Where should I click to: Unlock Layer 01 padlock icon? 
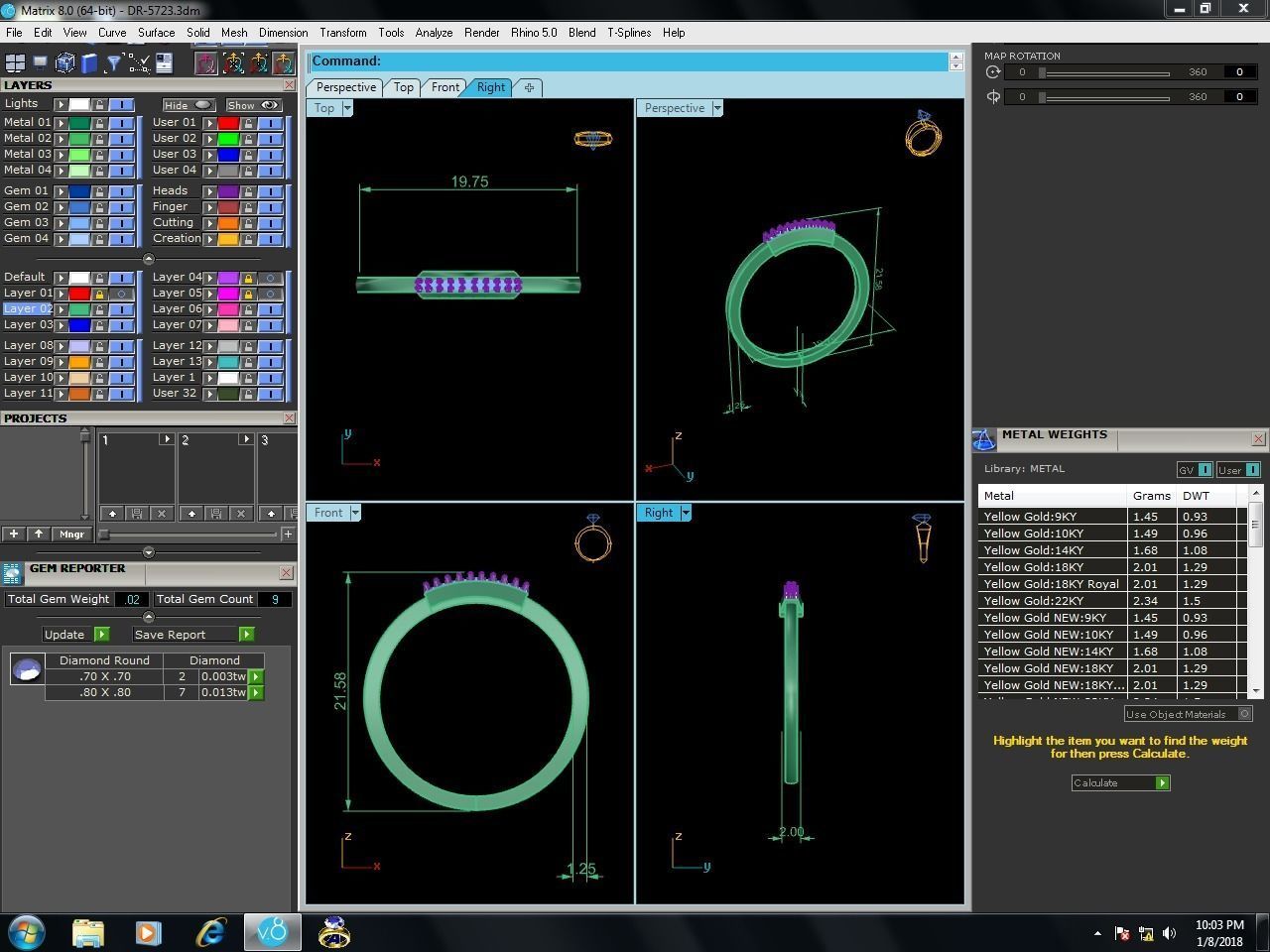pyautogui.click(x=99, y=294)
